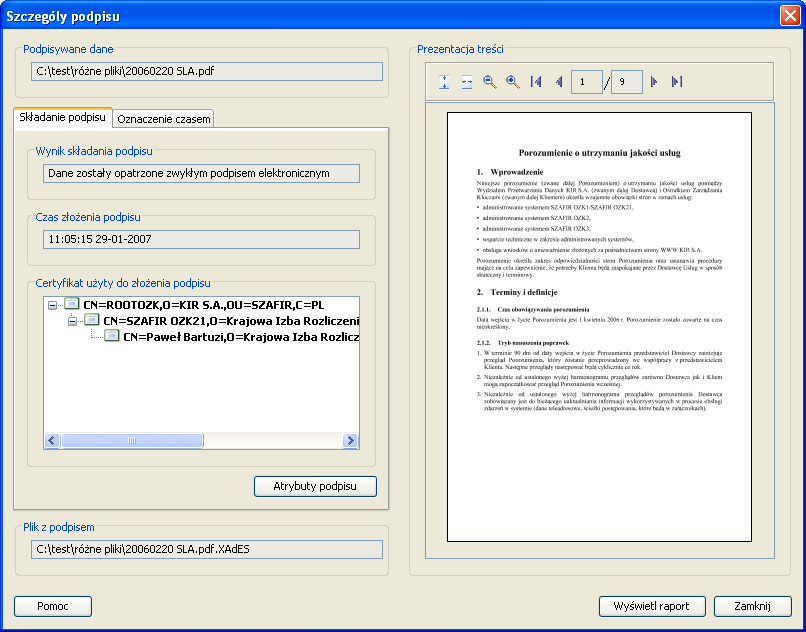Switch to Składanie podpisu tab
This screenshot has height=632, width=806.
point(63,117)
